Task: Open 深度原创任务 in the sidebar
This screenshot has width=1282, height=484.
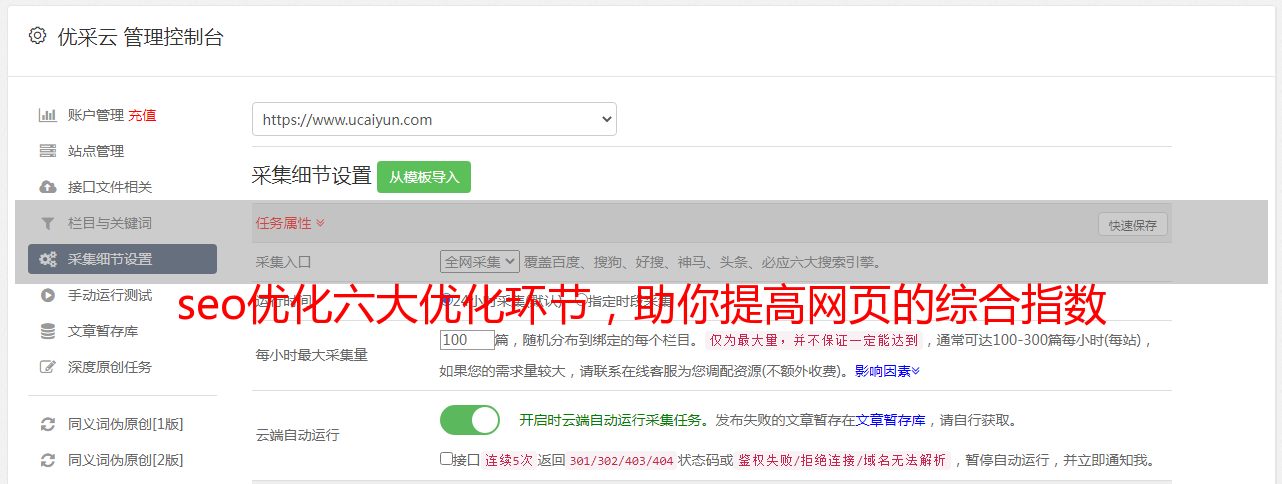Action: coord(110,367)
